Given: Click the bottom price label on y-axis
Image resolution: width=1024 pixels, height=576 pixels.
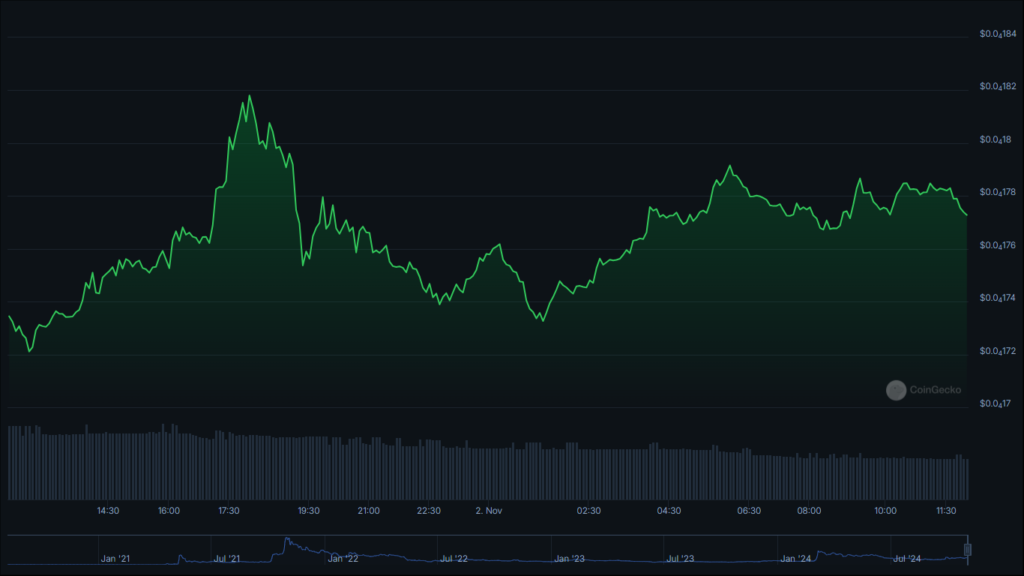Looking at the screenshot, I should click(x=998, y=404).
